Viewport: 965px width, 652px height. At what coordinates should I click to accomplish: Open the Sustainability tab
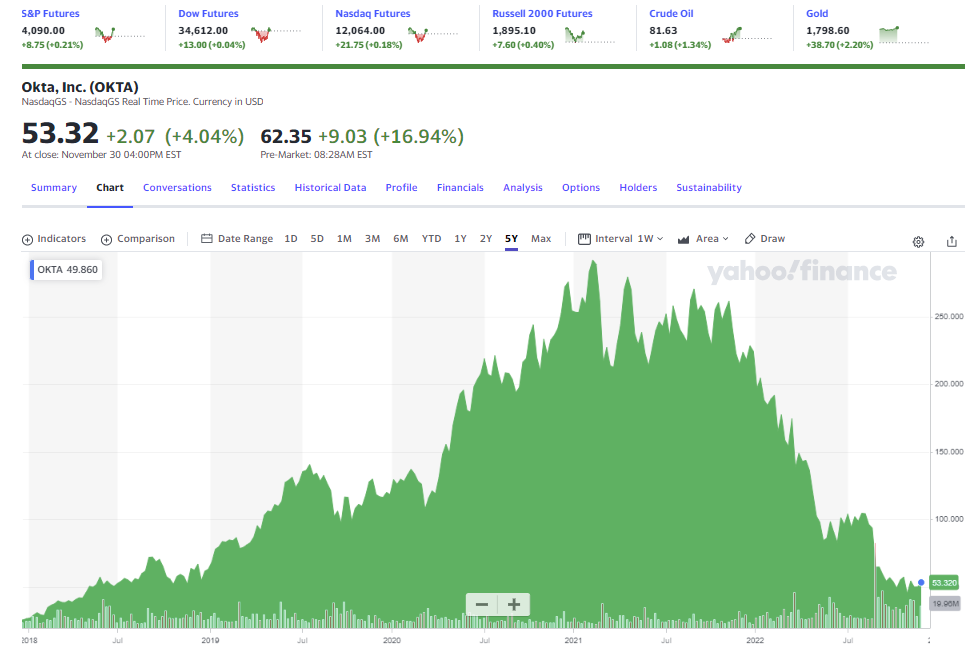[x=709, y=188]
